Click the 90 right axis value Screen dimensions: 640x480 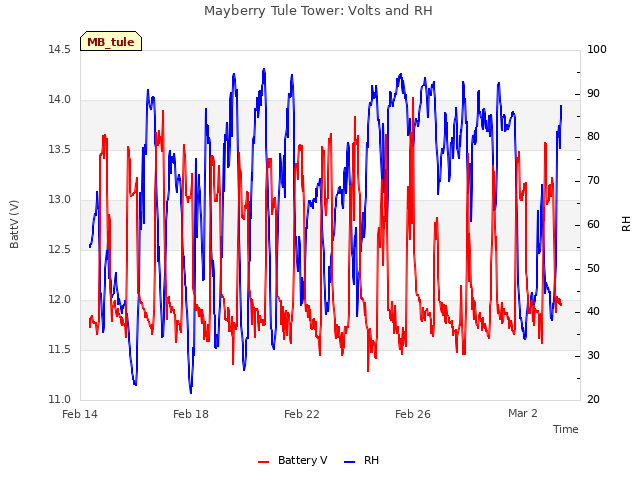(593, 93)
